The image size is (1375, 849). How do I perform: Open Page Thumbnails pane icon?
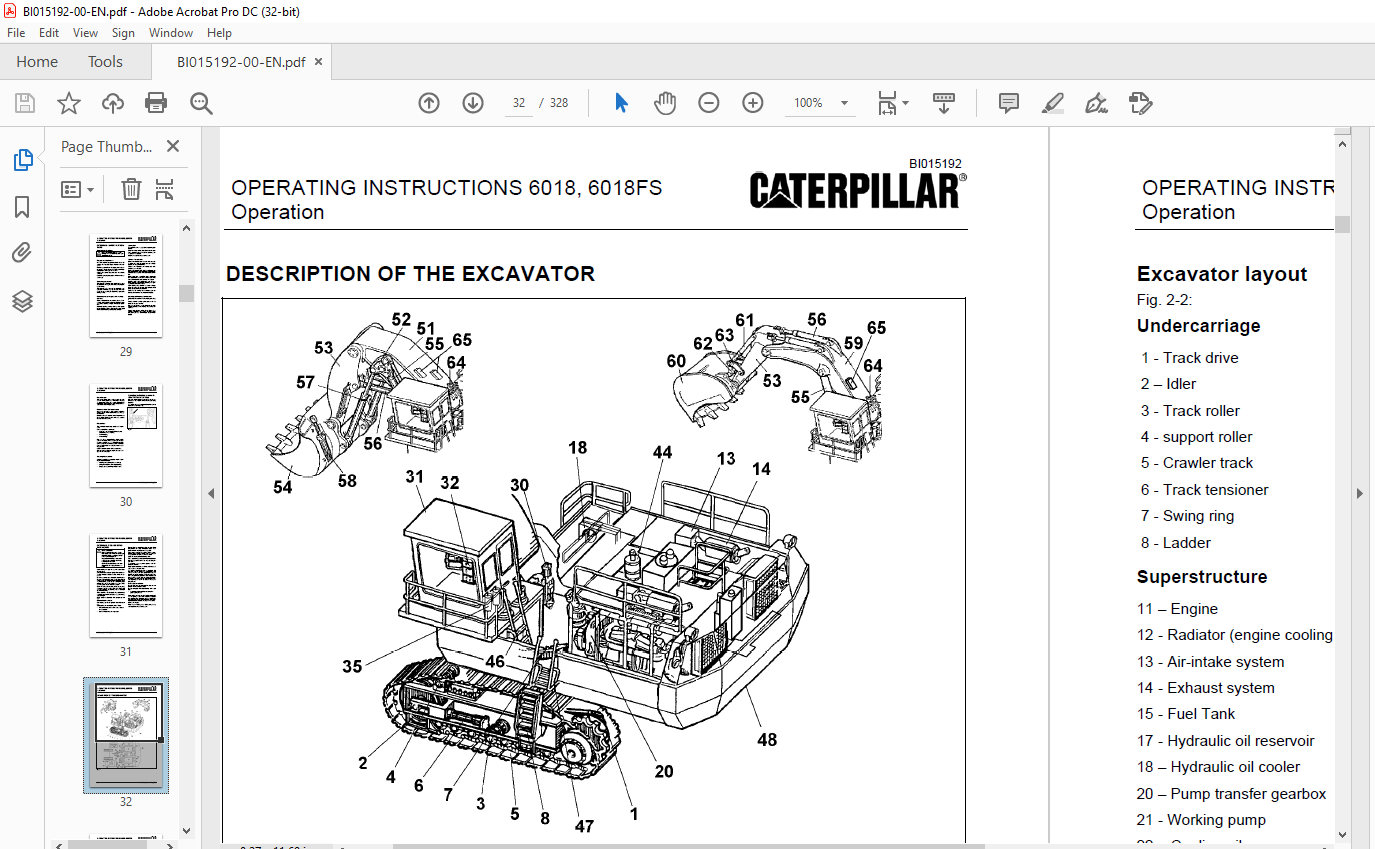[x=22, y=160]
